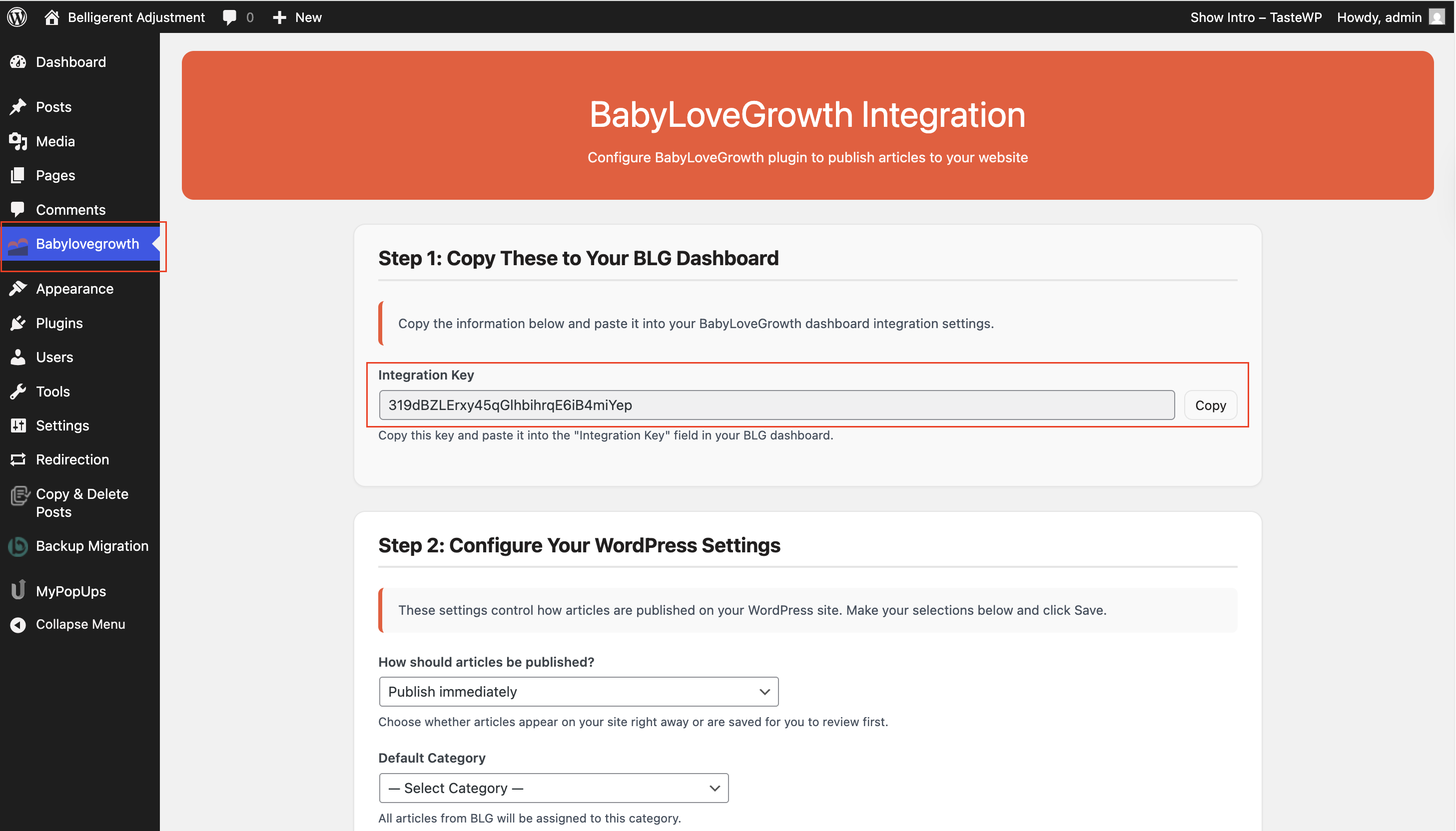Click the MyPopUps logo icon
1456x831 pixels.
click(x=18, y=590)
